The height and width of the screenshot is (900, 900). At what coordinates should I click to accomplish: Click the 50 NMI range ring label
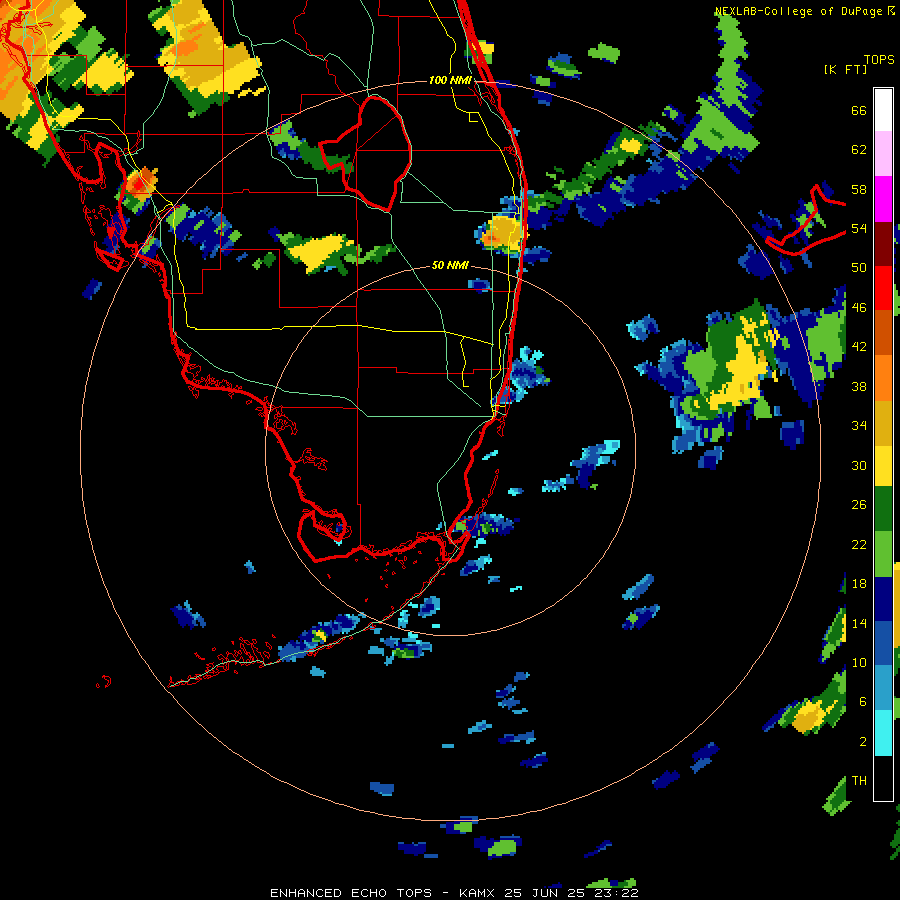(450, 265)
